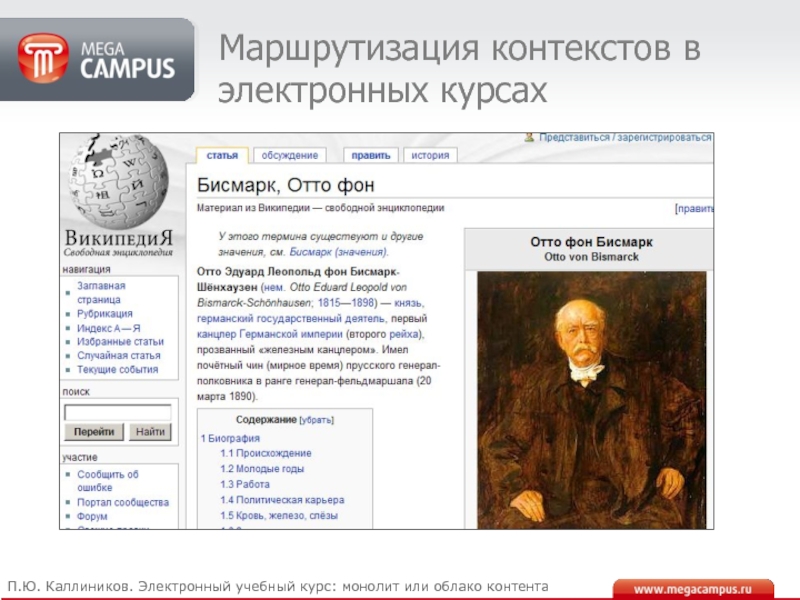Viewport: 800px width, 600px height.
Task: Click the Найти search button
Action: (x=150, y=432)
